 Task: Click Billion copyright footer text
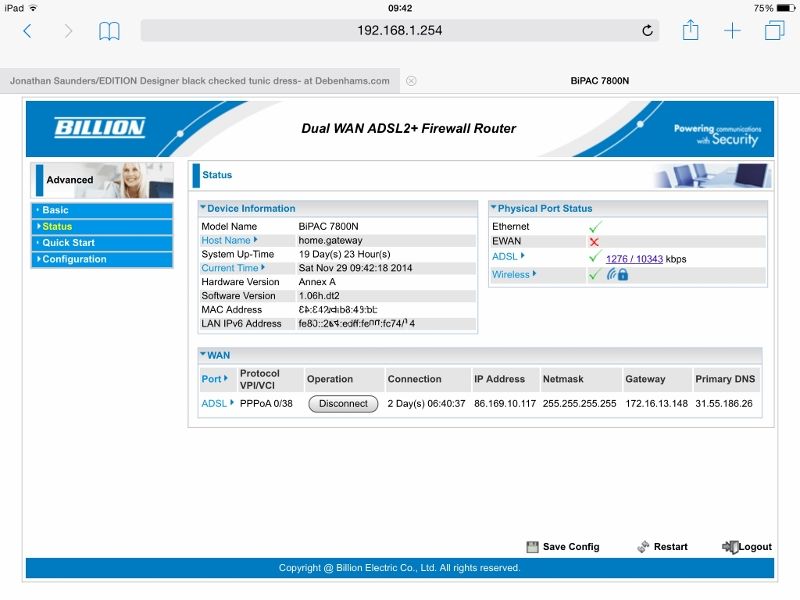click(399, 568)
